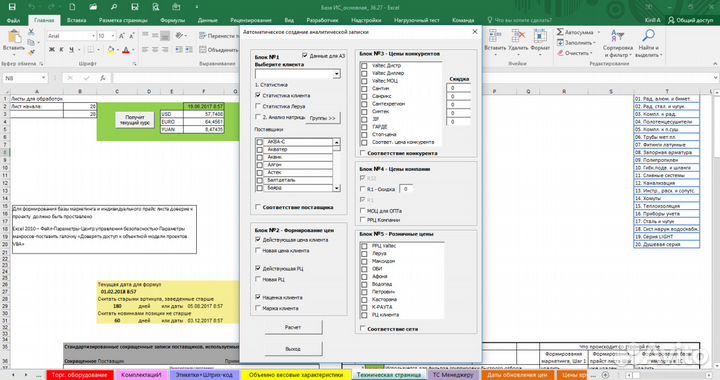Click the open folder icon in quick access toolbar
Screen dimensions: 720x380
click(93, 7)
